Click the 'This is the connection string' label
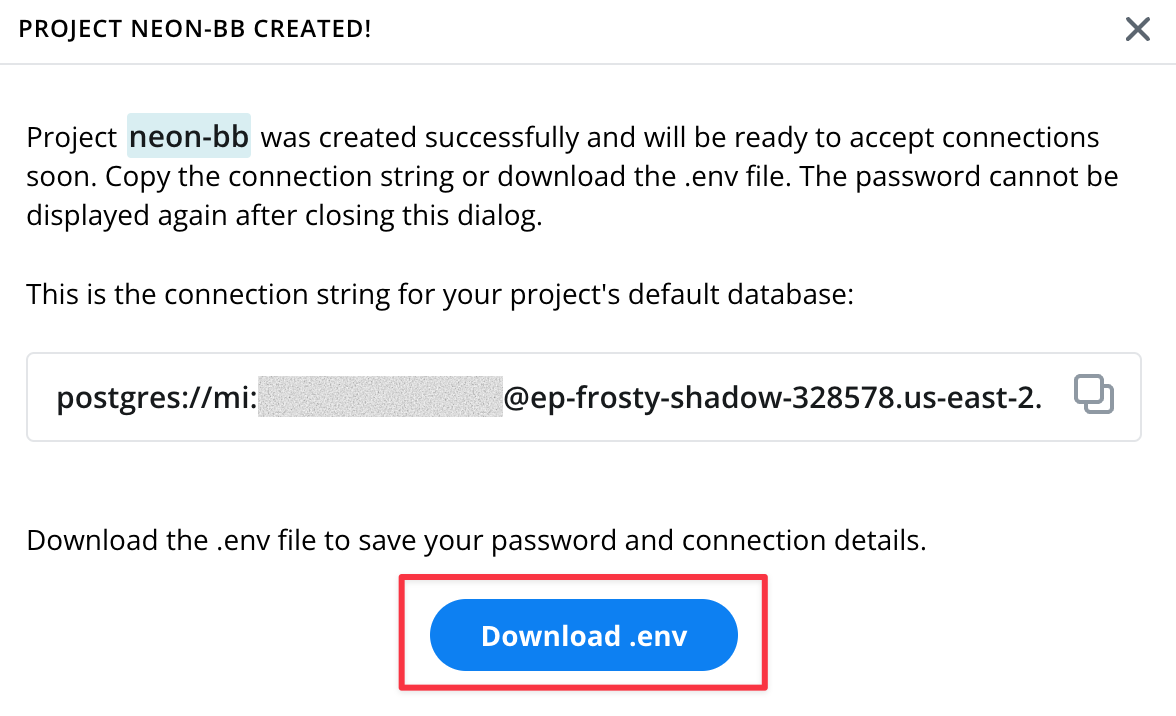The width and height of the screenshot is (1176, 716). point(440,294)
